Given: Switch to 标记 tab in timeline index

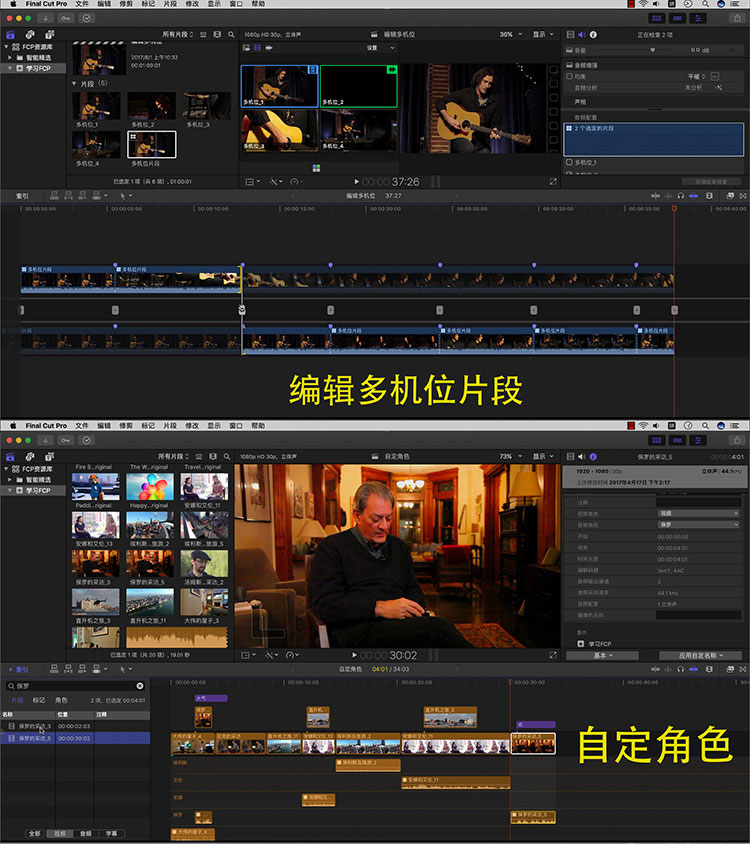Looking at the screenshot, I should 39,700.
